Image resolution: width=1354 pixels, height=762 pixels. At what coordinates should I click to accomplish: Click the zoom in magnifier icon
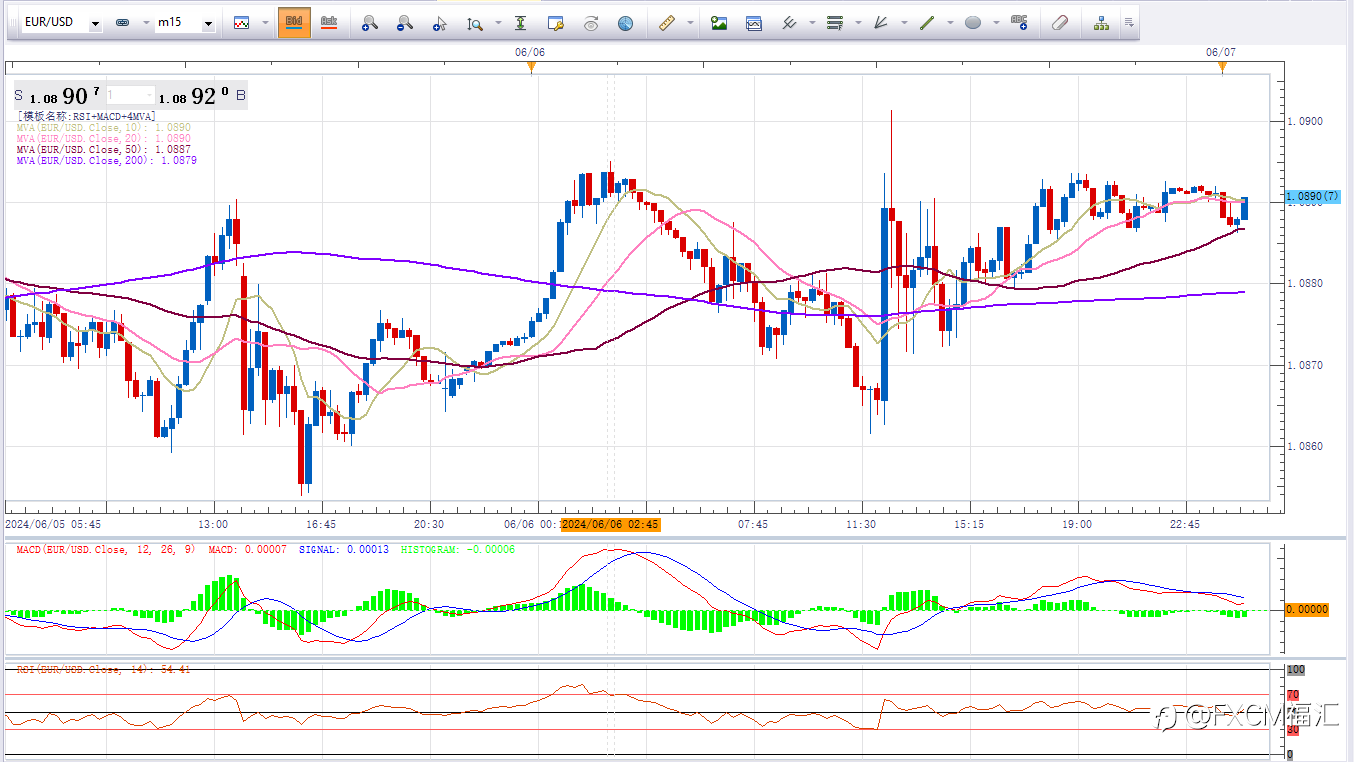pos(370,22)
